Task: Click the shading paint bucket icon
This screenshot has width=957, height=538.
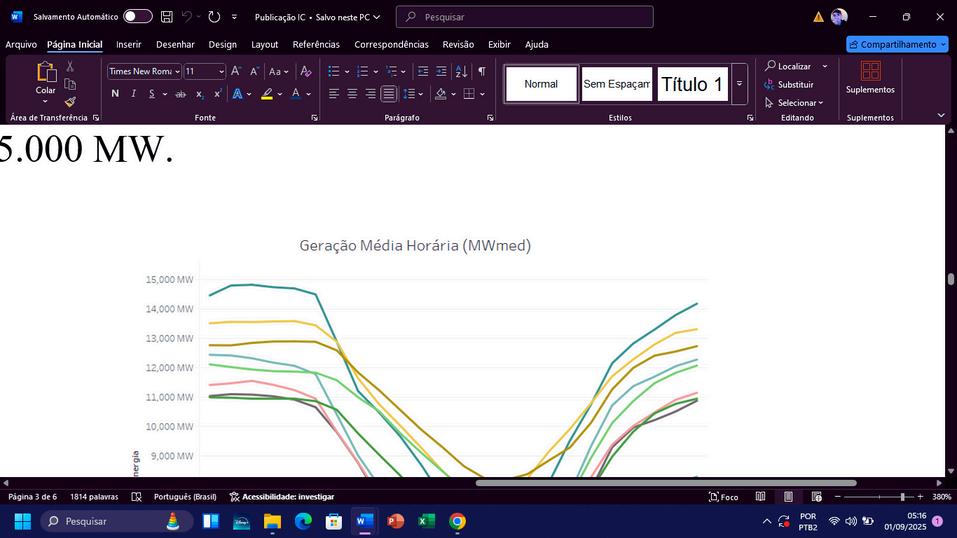Action: click(x=441, y=93)
